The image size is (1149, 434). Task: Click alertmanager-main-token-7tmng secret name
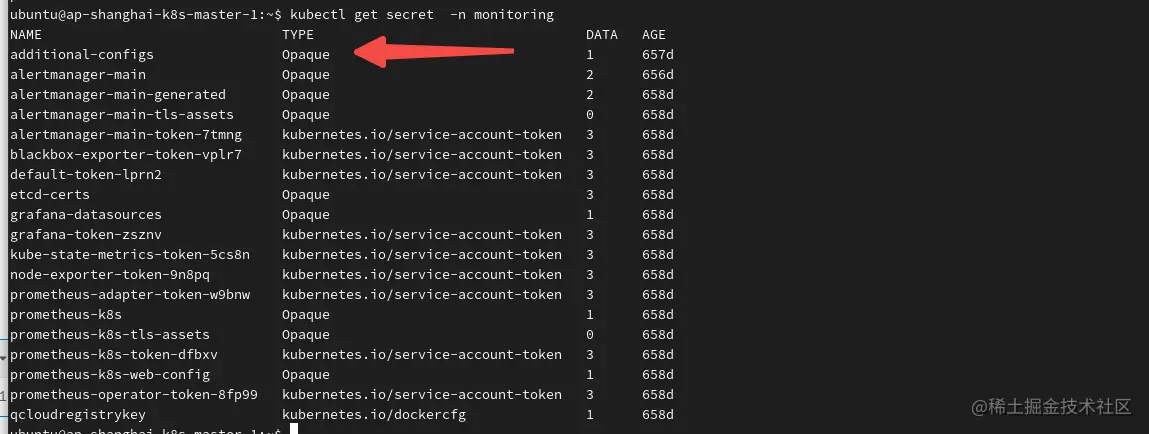(126, 135)
